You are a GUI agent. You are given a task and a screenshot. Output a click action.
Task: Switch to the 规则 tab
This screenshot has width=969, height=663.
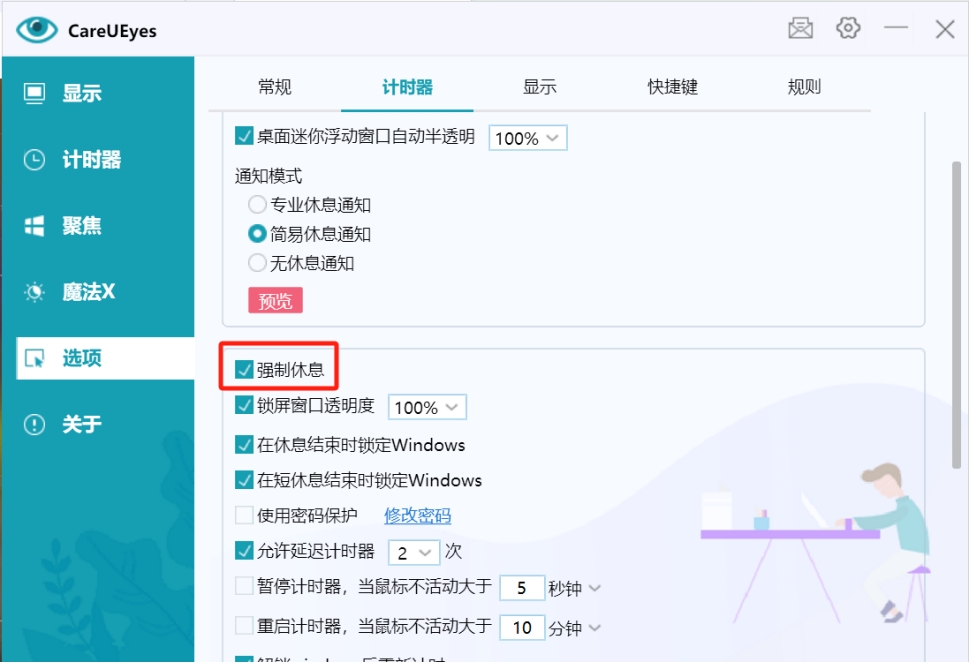[x=804, y=87]
